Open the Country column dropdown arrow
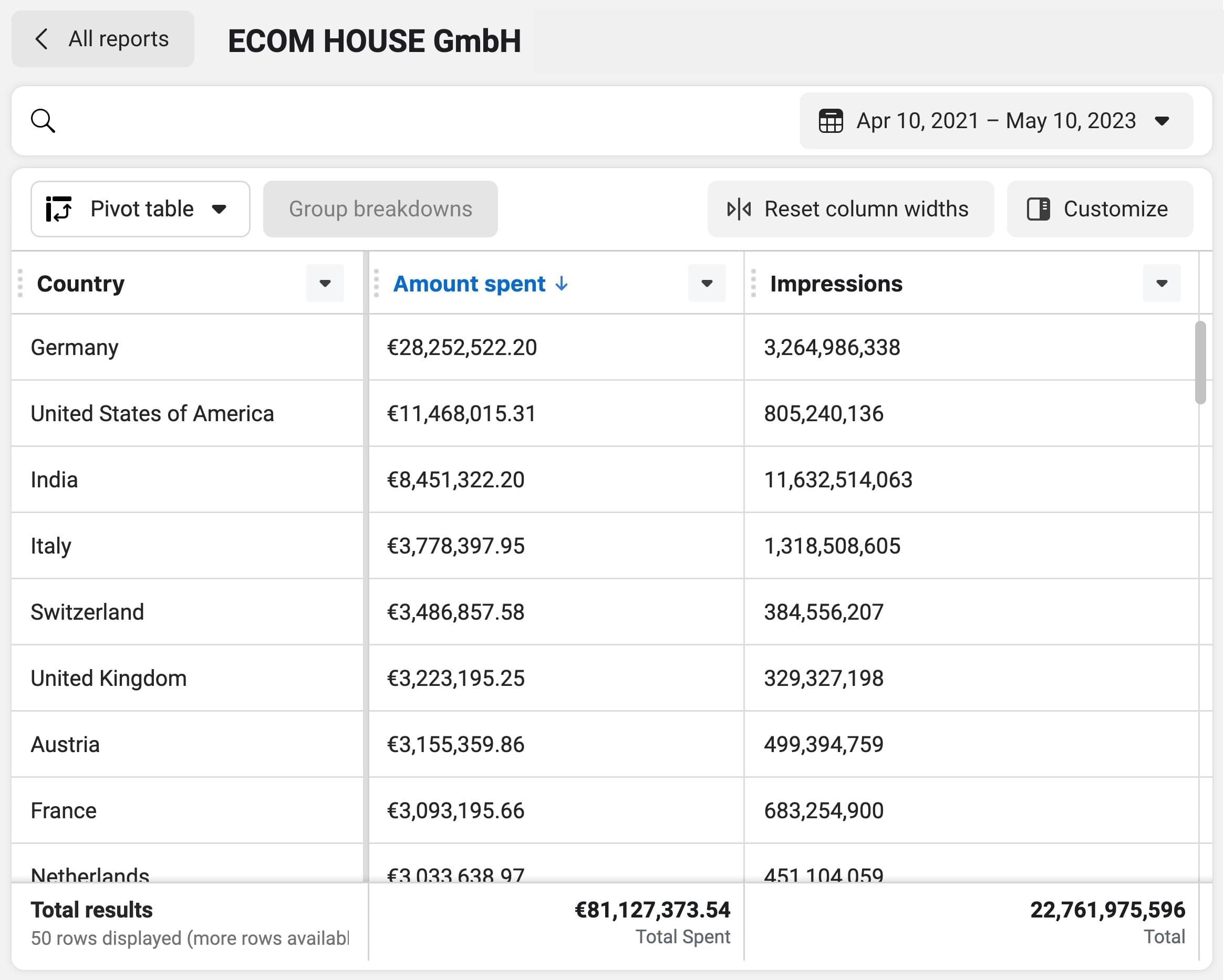This screenshot has width=1224, height=980. [x=325, y=283]
